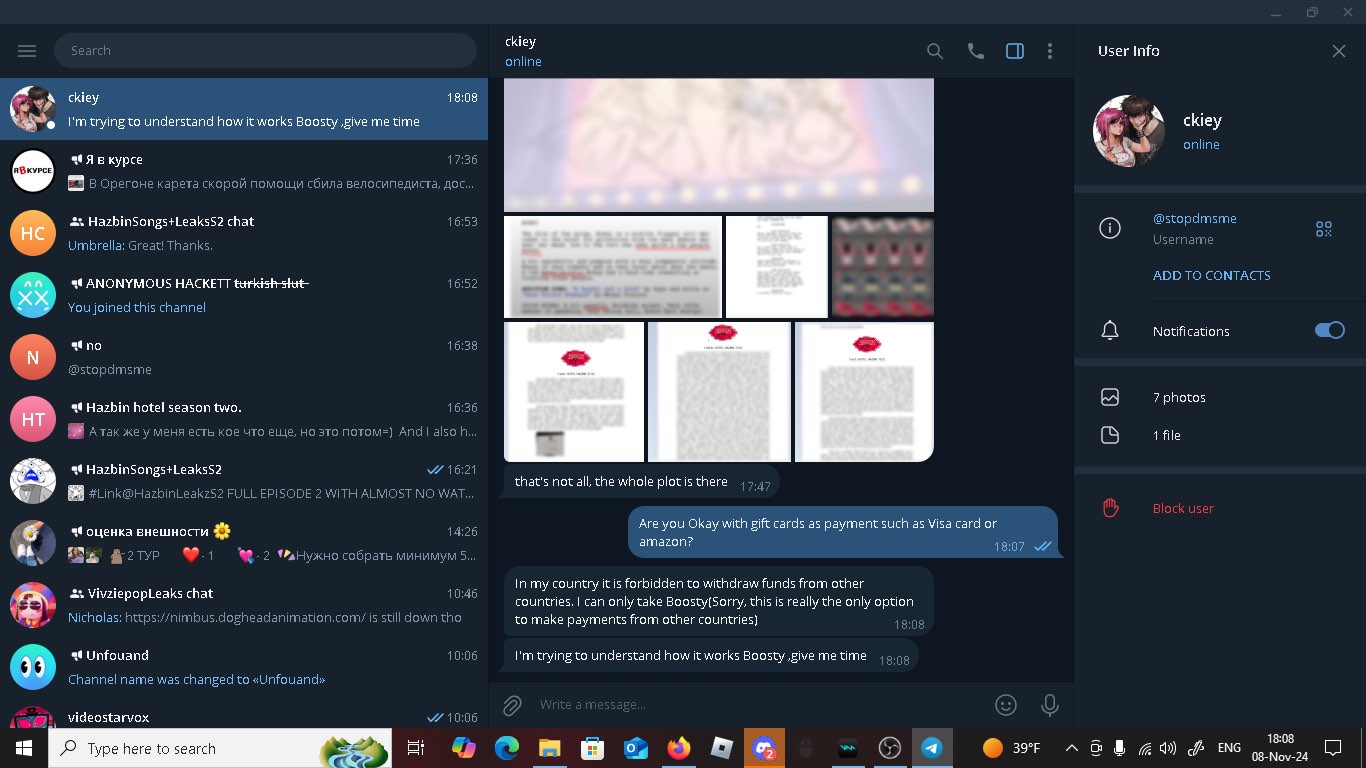
Task: Open the hamburger main menu
Action: coord(27,51)
